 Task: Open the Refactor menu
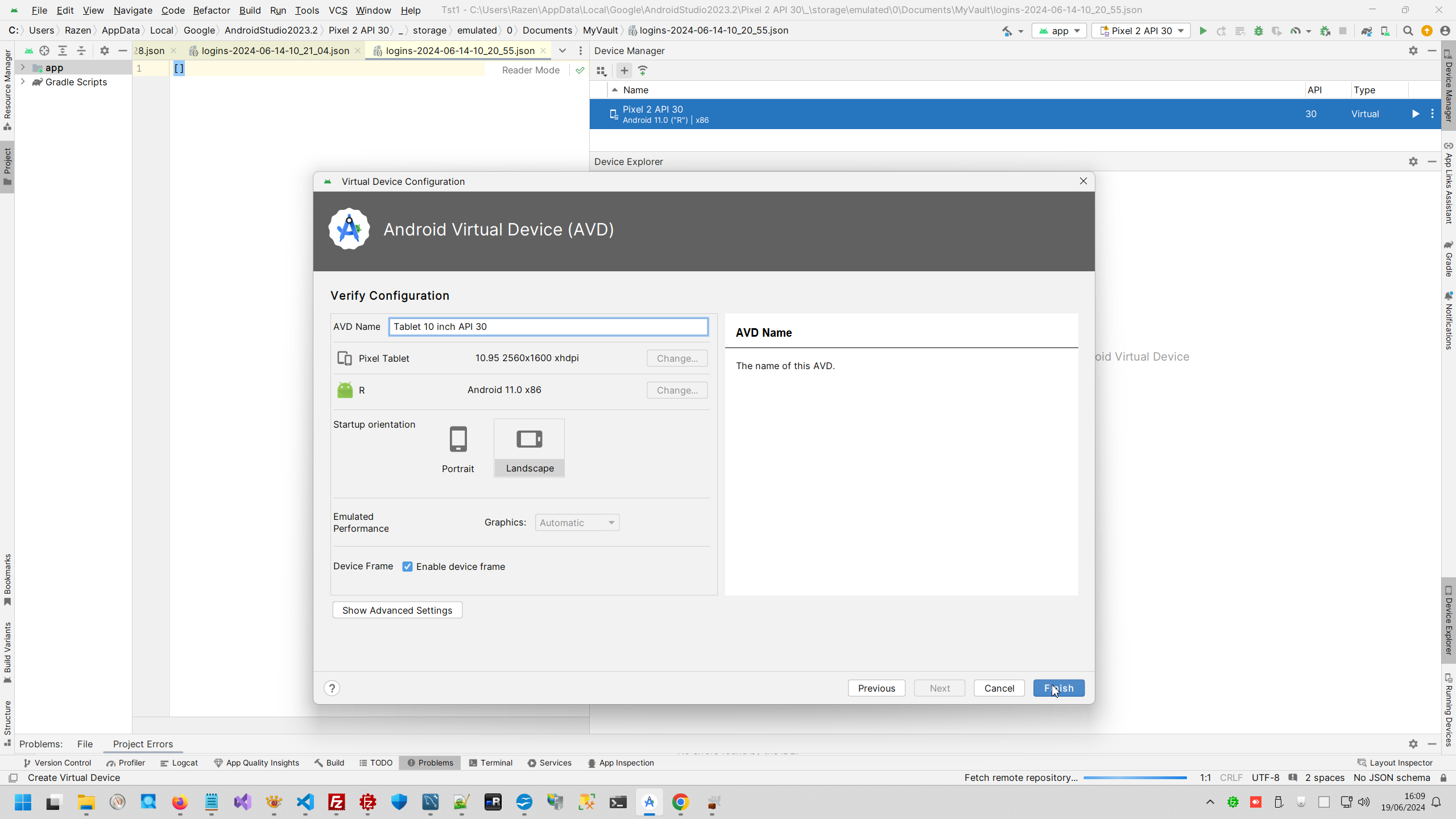pos(211,10)
